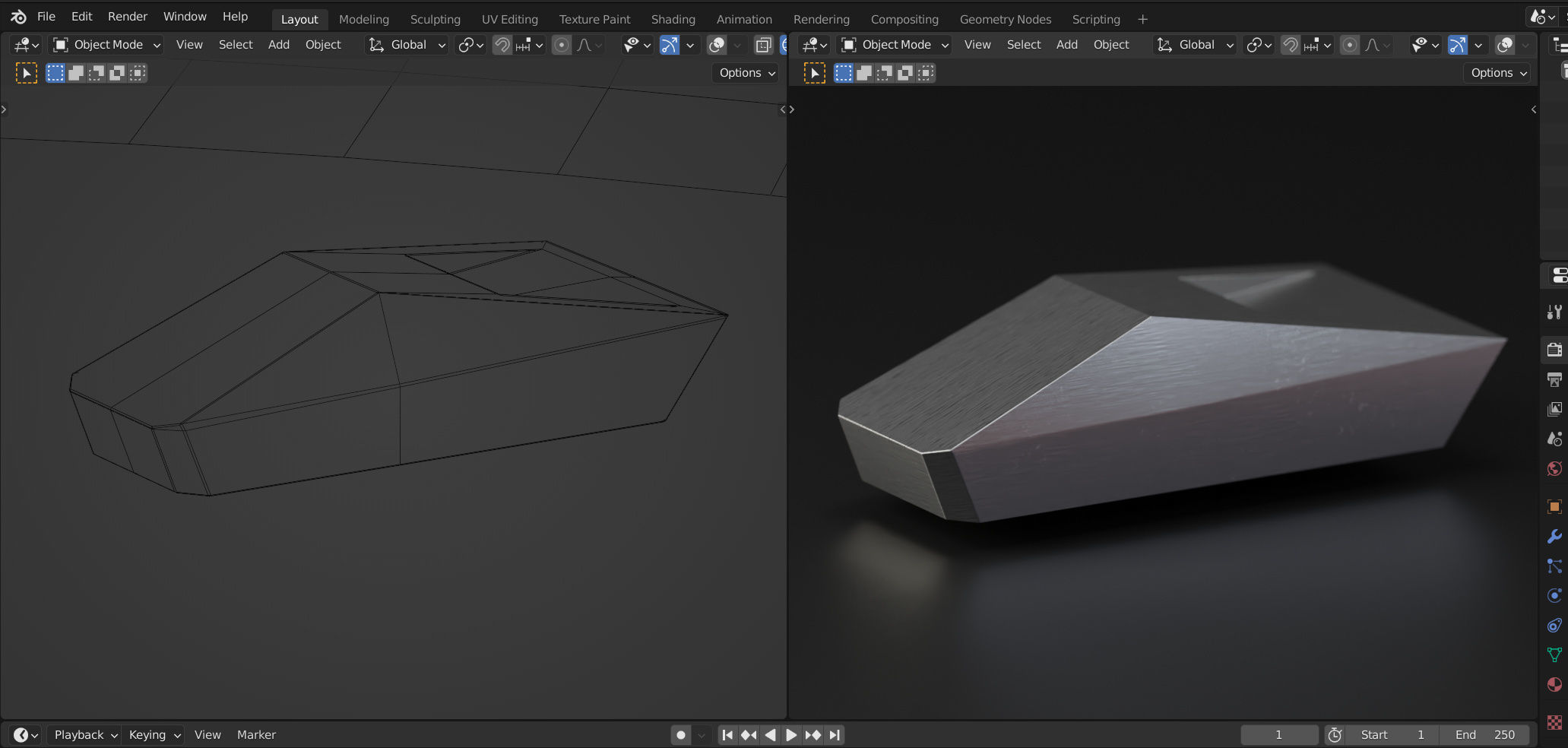Open Texture properties tab
The height and width of the screenshot is (748, 1568).
point(1554,721)
